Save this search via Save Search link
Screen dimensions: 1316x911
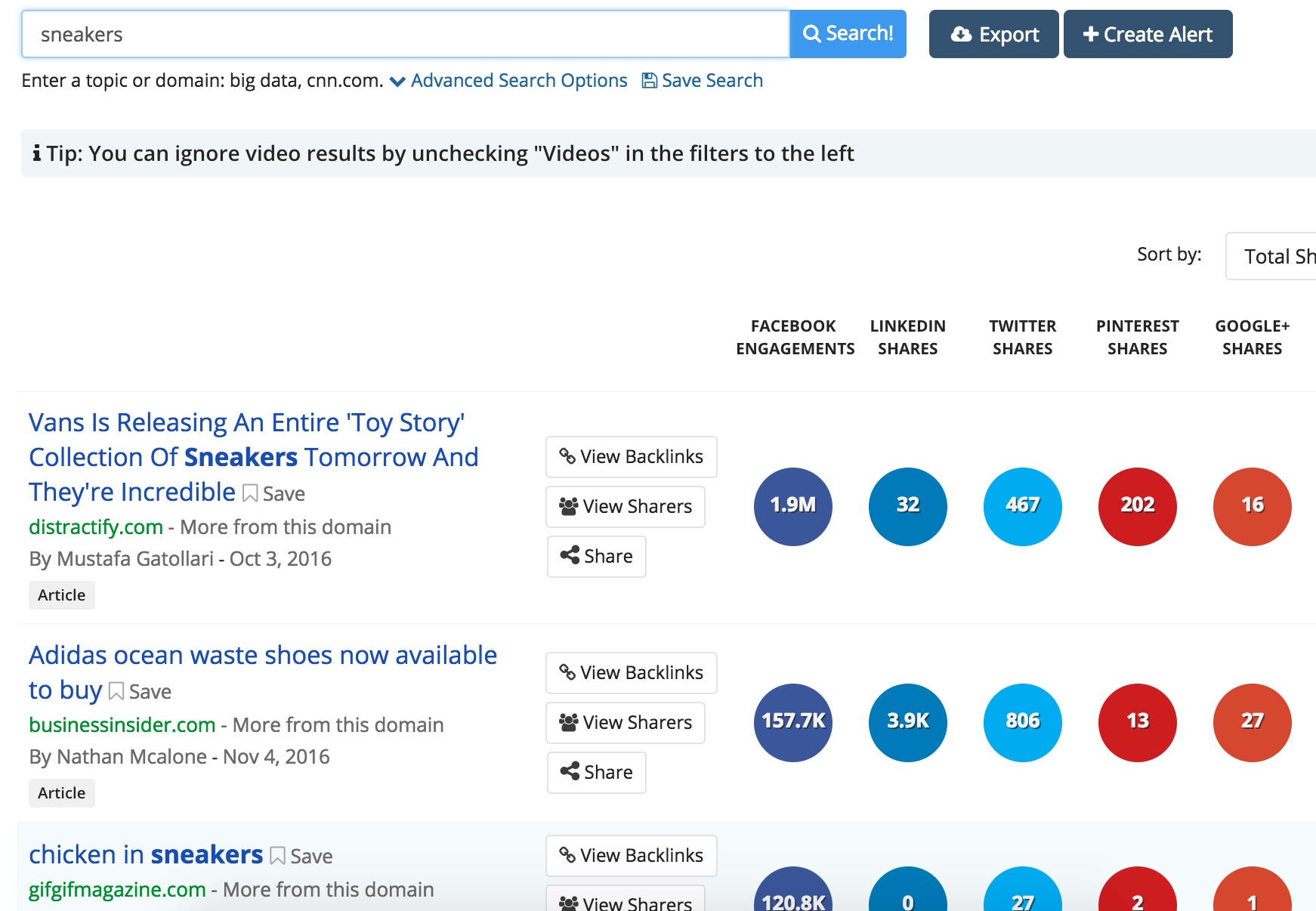[703, 81]
